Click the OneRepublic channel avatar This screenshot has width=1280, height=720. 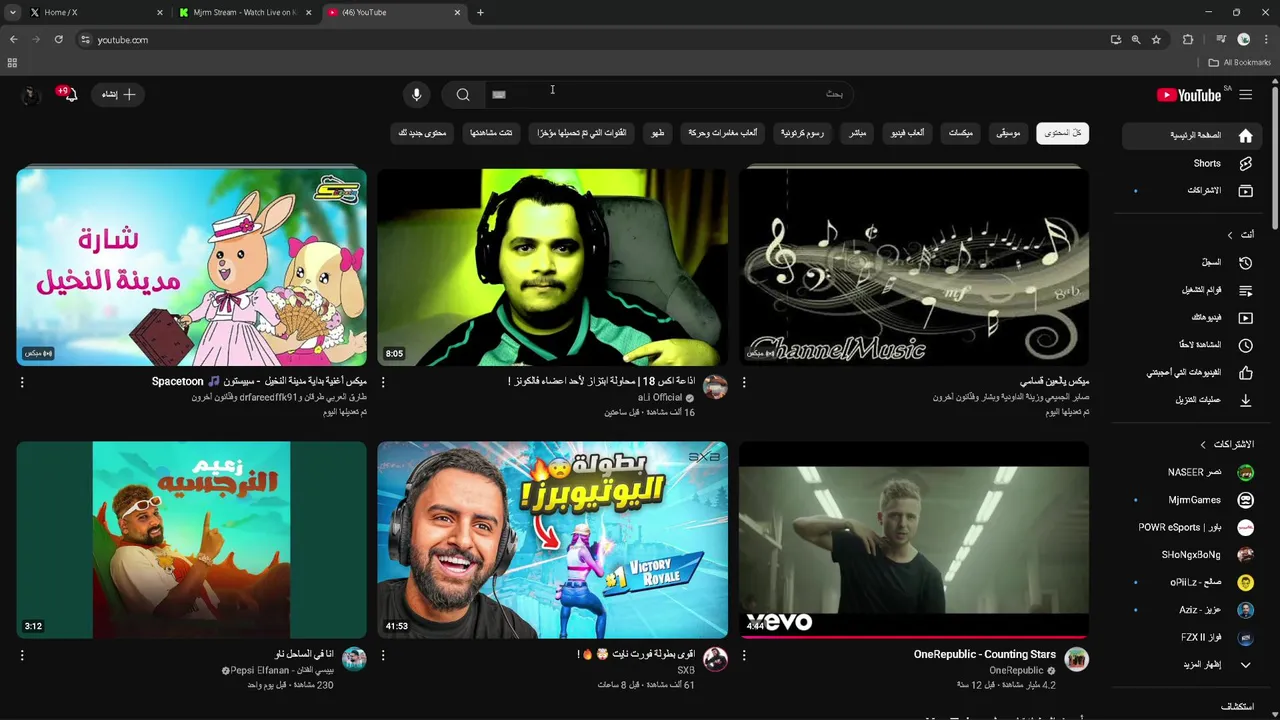tap(1076, 659)
